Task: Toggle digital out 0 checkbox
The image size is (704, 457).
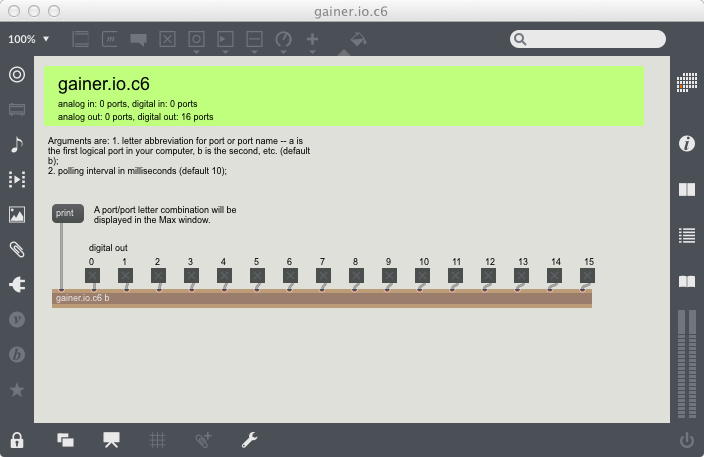Action: [92, 276]
